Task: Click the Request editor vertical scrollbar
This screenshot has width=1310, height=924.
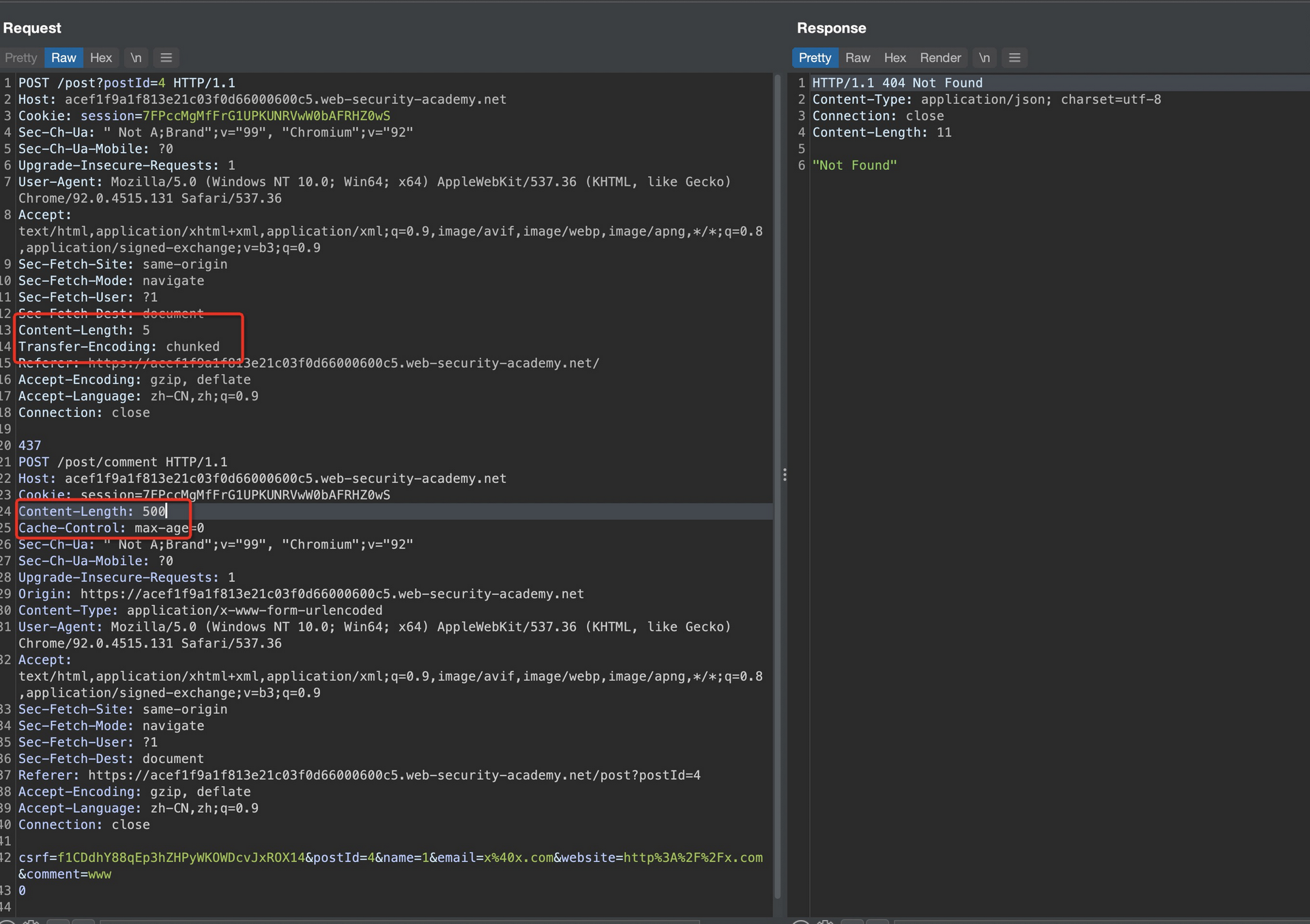Action: pyautogui.click(x=777, y=486)
